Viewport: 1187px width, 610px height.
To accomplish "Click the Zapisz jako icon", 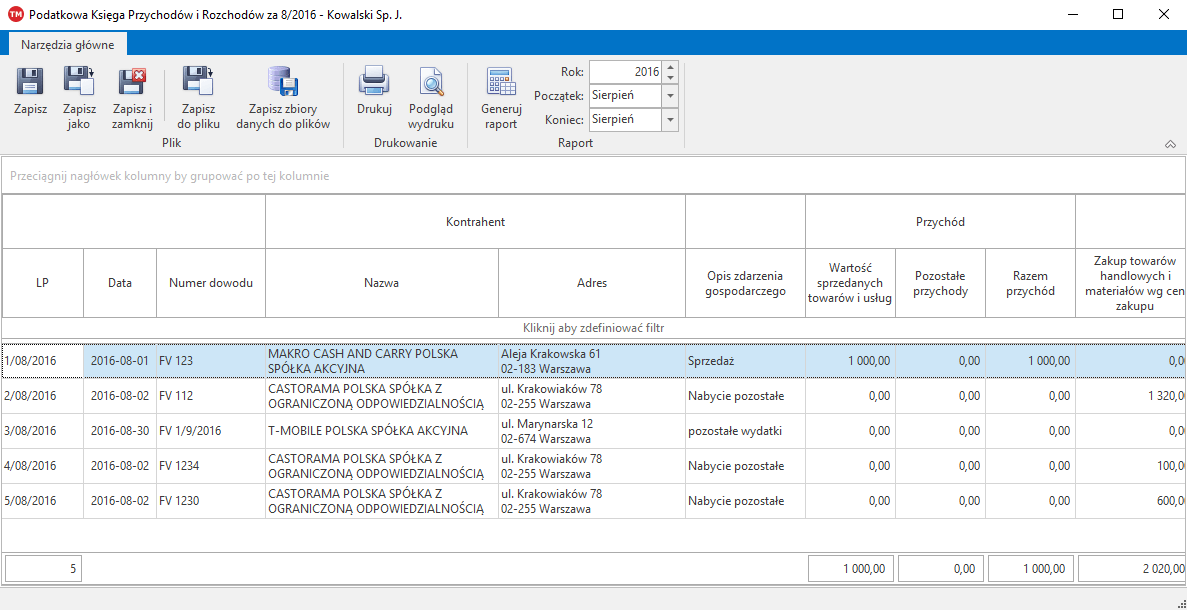I will pyautogui.click(x=79, y=82).
